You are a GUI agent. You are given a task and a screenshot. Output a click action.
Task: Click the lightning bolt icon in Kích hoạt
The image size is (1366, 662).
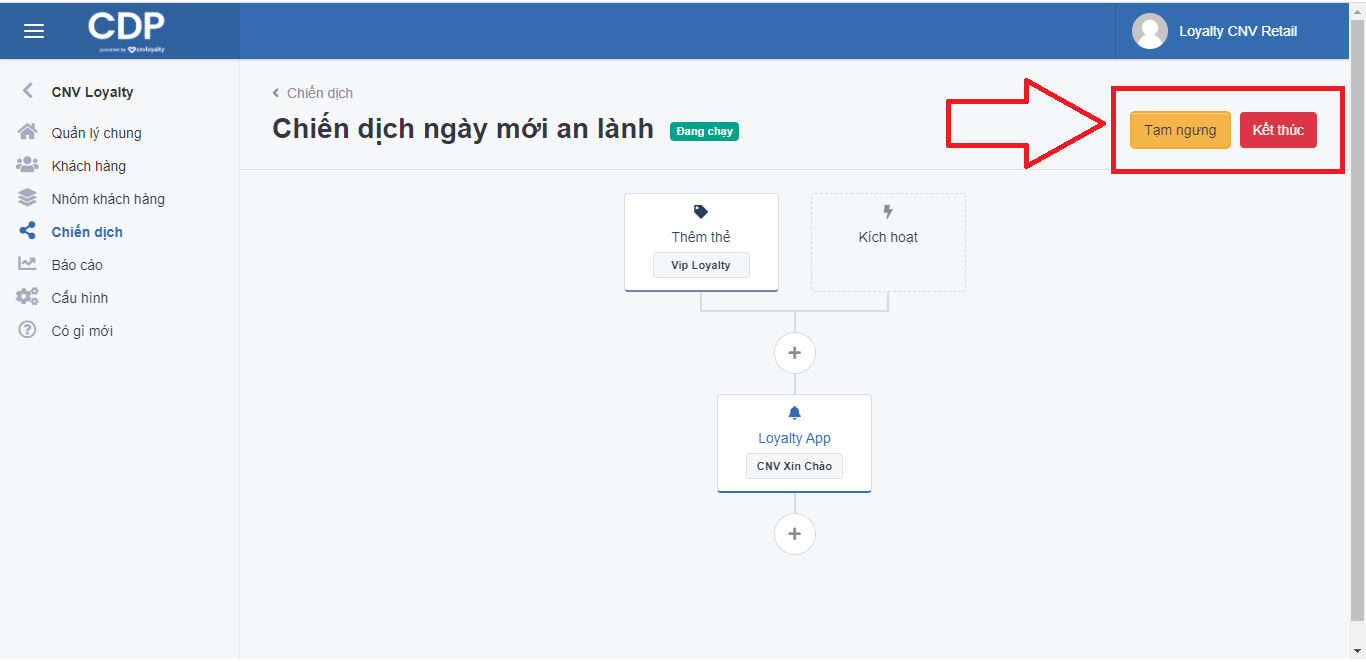coord(888,212)
